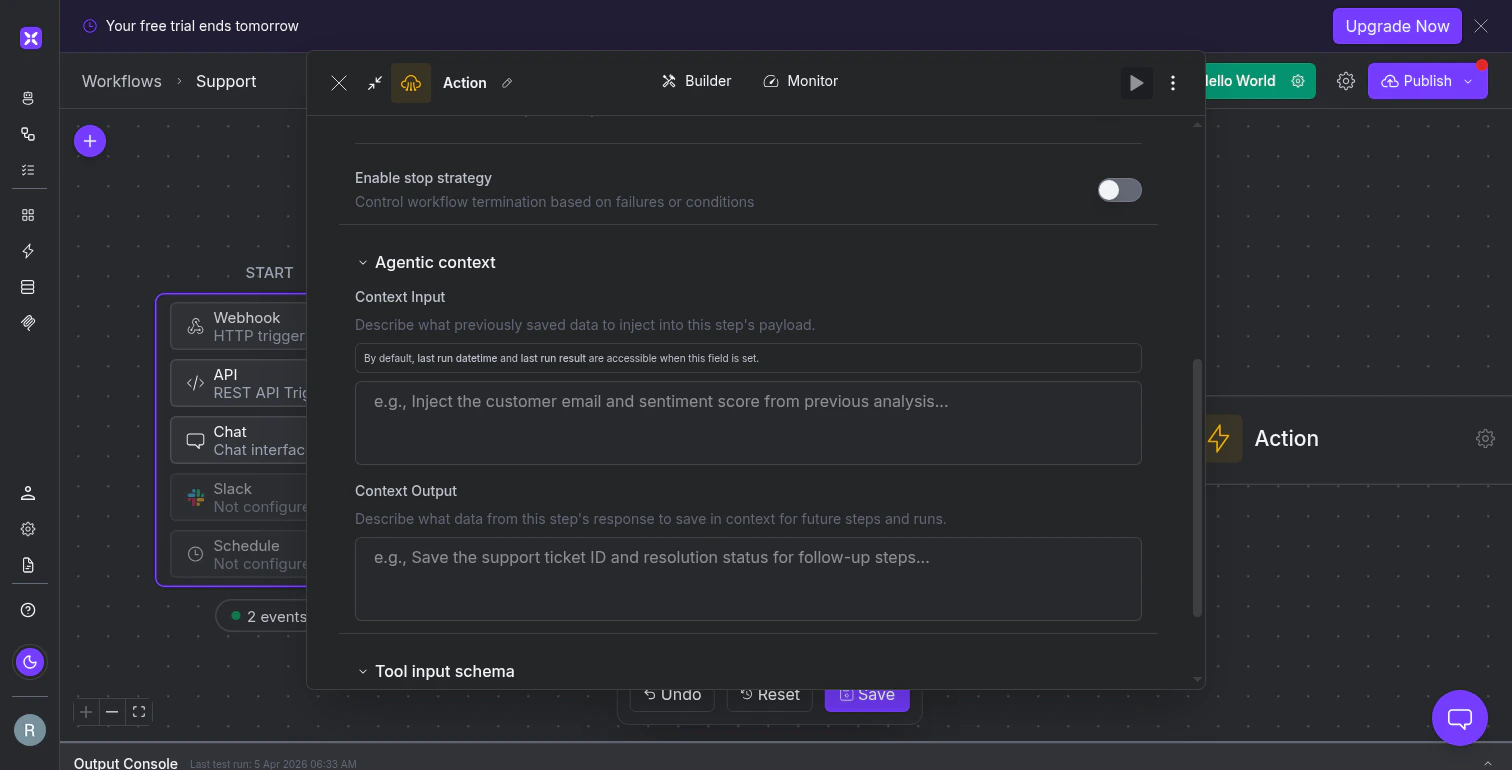This screenshot has height=770, width=1512.
Task: Click the Upgrade Now button
Action: [x=1397, y=26]
